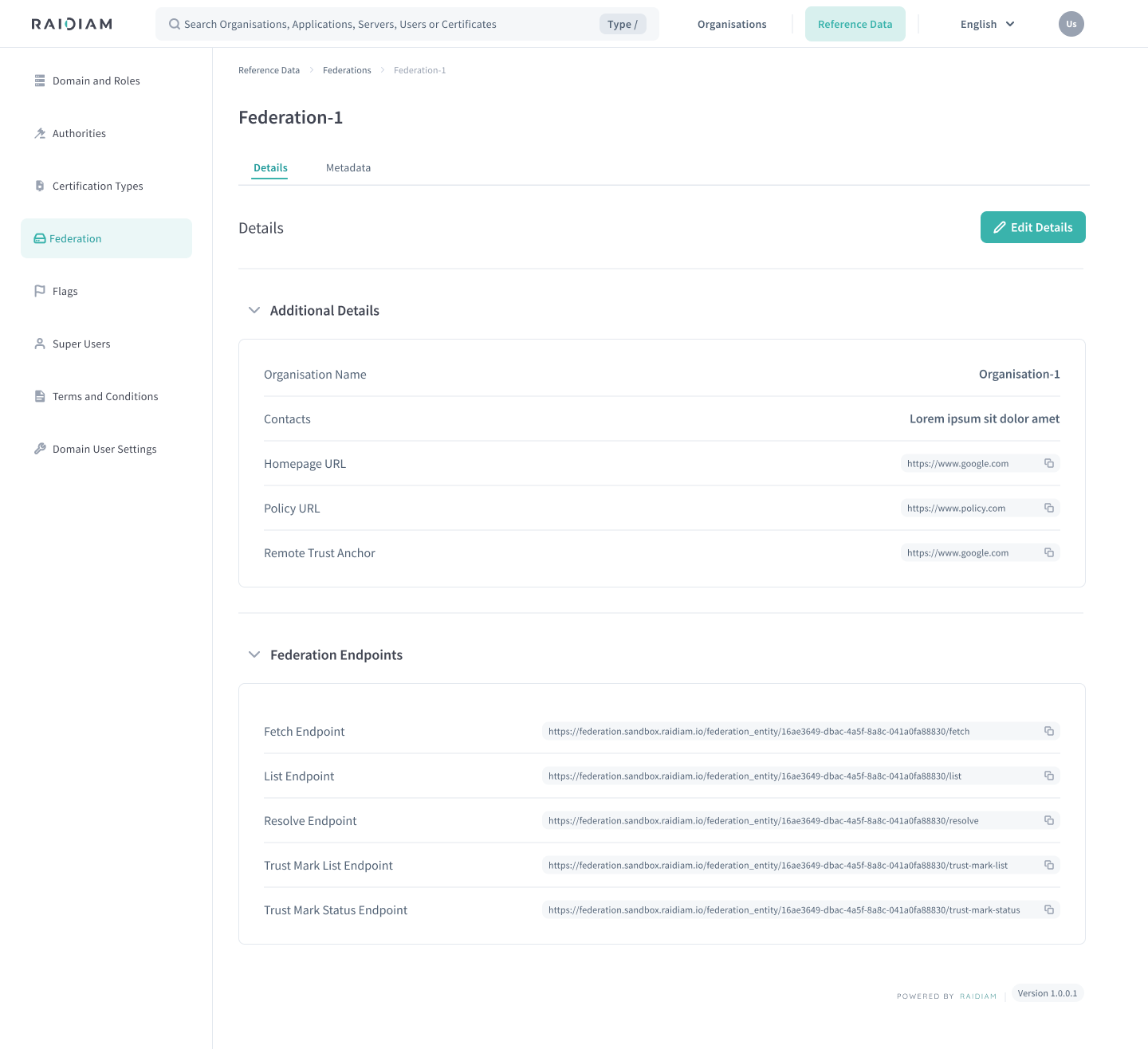1148x1049 pixels.
Task: Copy the Homepage URL value
Action: [x=1049, y=463]
